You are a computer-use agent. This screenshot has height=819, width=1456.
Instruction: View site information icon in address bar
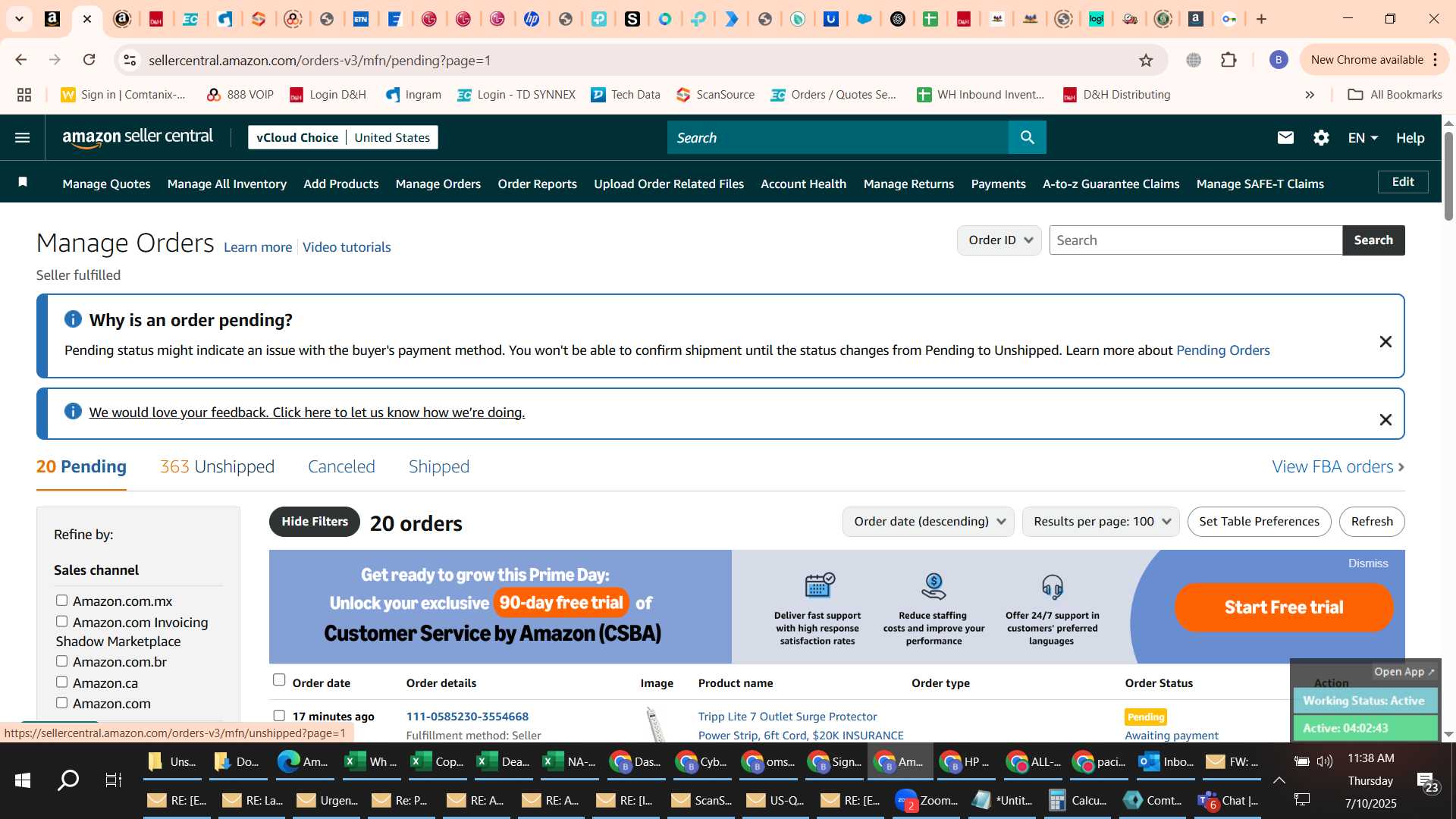click(130, 60)
